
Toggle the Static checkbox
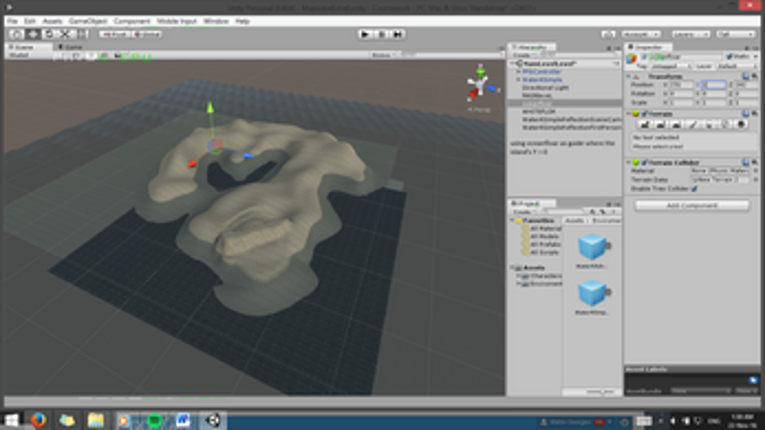729,57
